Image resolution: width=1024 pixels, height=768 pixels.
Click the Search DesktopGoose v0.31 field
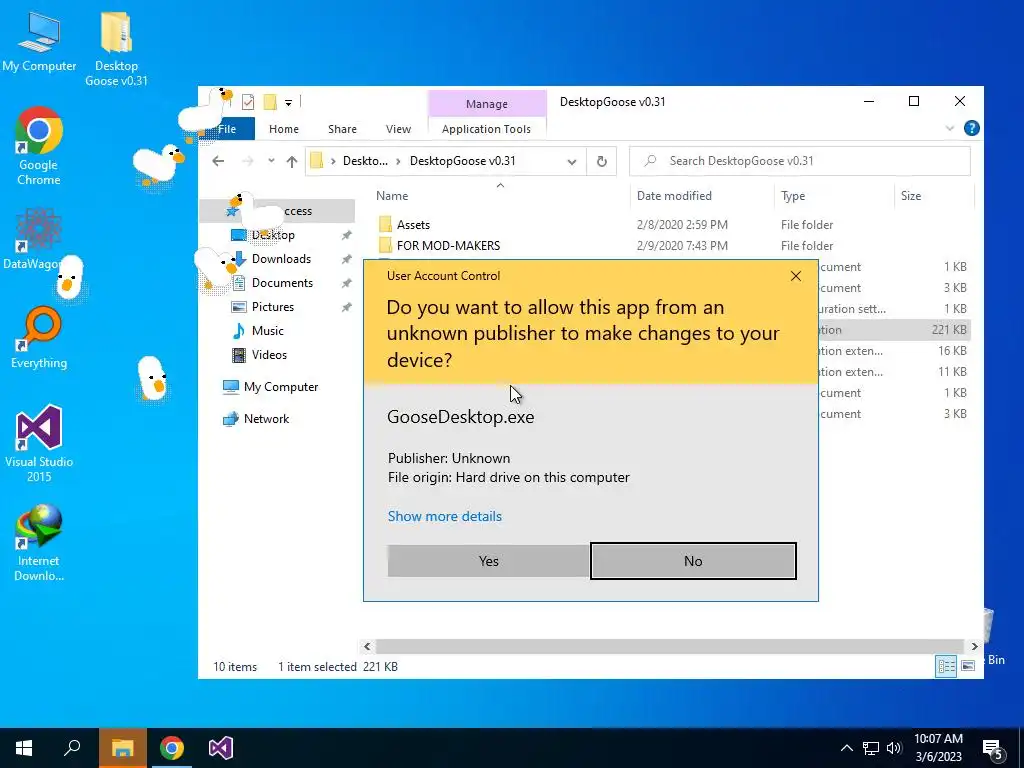tap(799, 161)
